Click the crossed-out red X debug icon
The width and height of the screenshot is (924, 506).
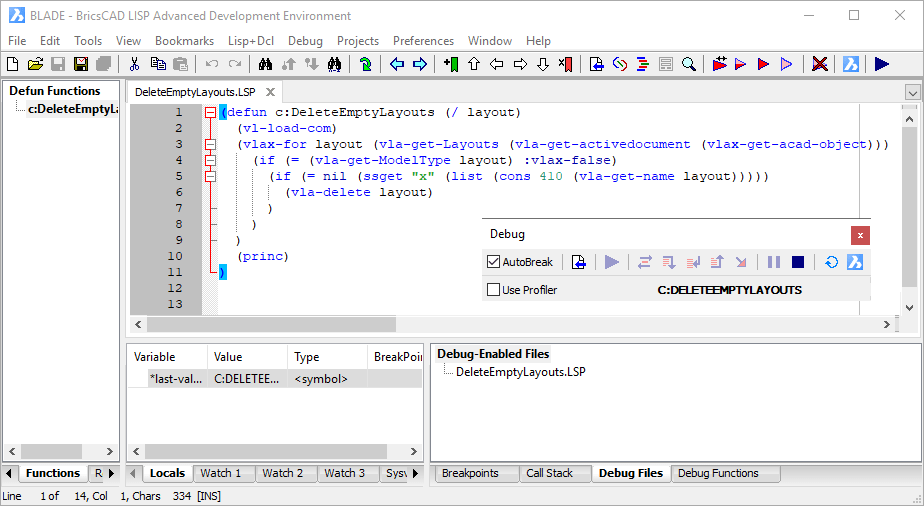[x=819, y=64]
